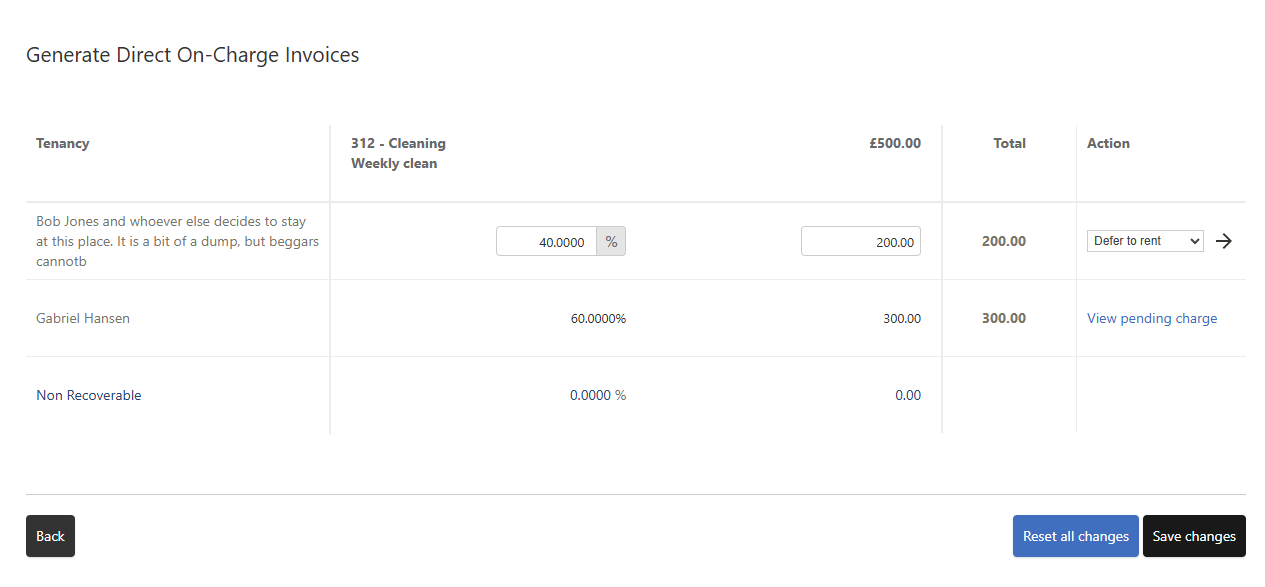The width and height of the screenshot is (1265, 587).
Task: Click the Non Recoverable link
Action: point(89,395)
